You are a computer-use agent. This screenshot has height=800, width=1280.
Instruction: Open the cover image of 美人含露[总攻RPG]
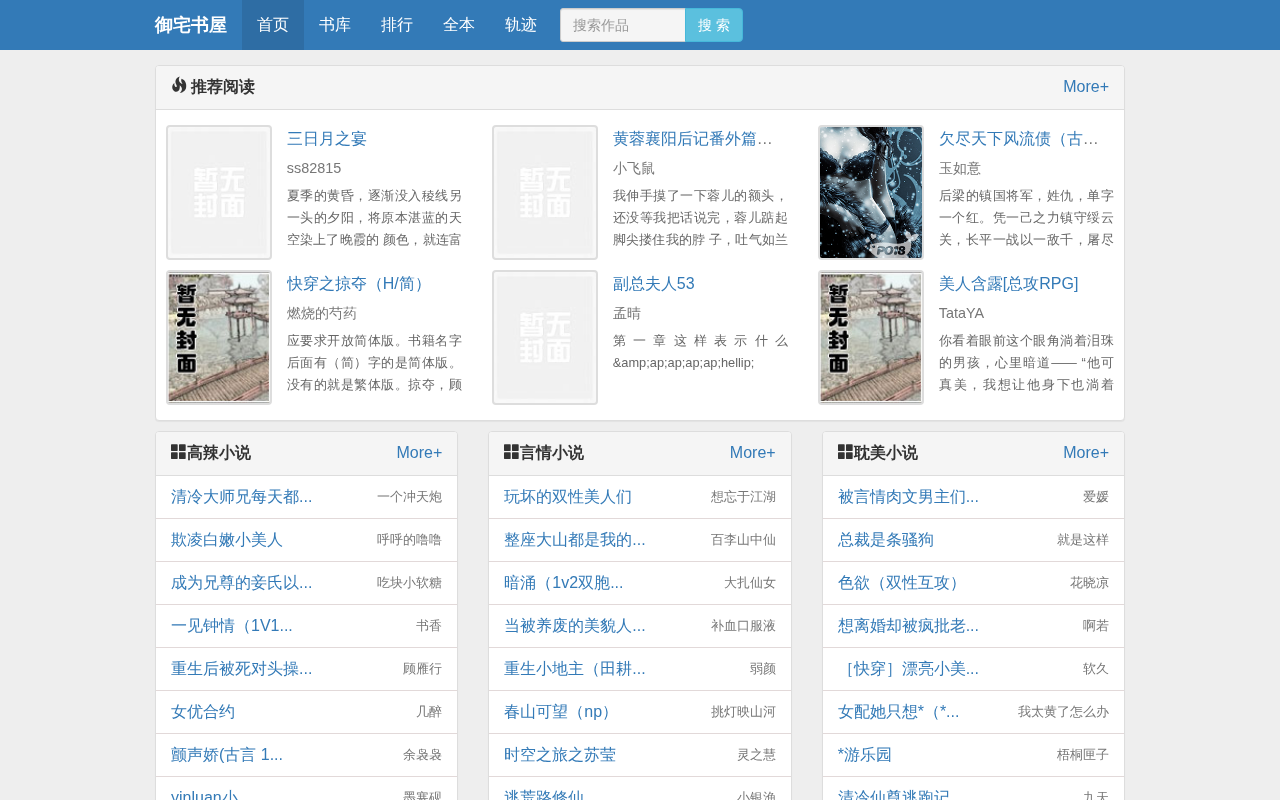tap(871, 337)
